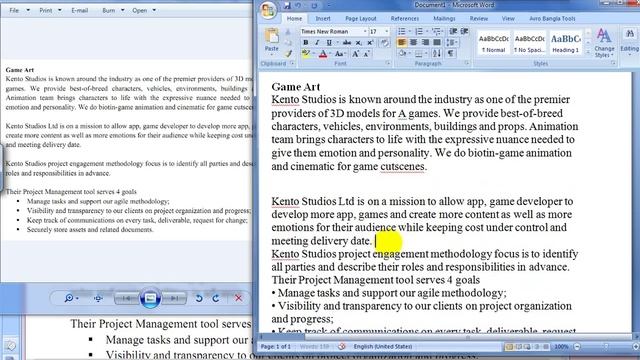The image size is (640, 360).
Task: Select the Normal style
Action: [494, 43]
